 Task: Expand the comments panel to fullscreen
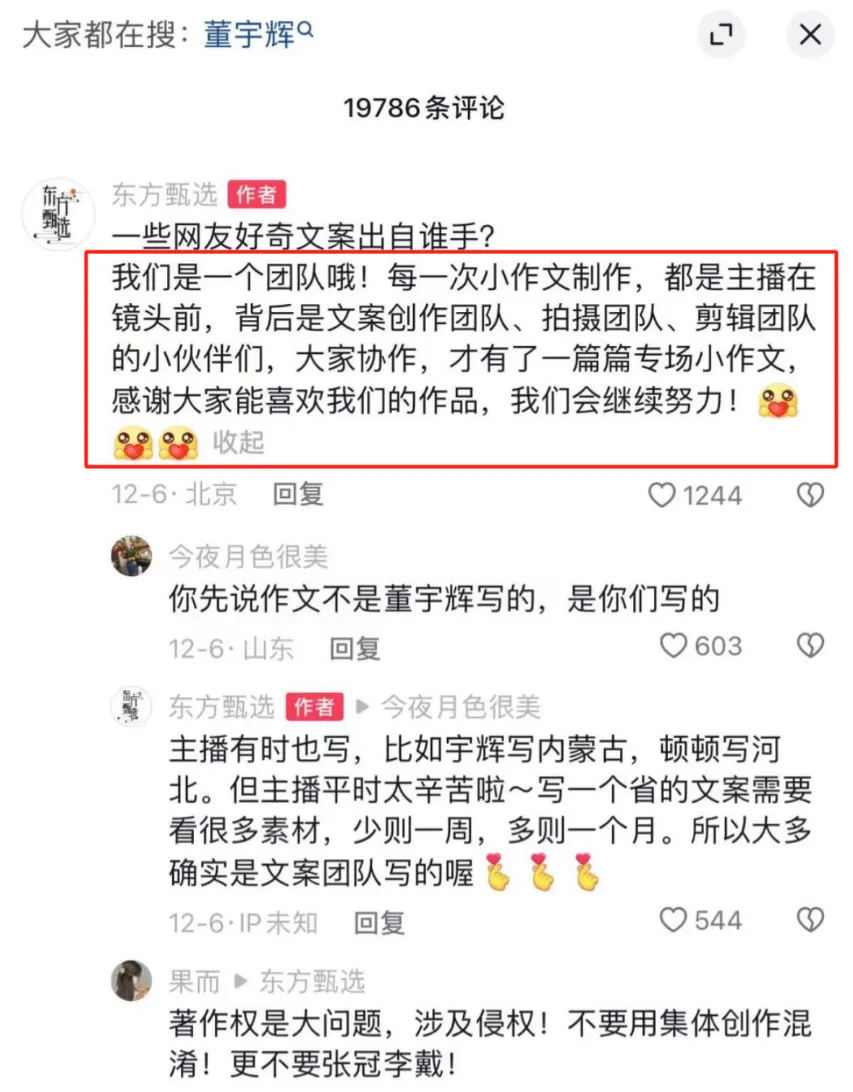(x=721, y=33)
